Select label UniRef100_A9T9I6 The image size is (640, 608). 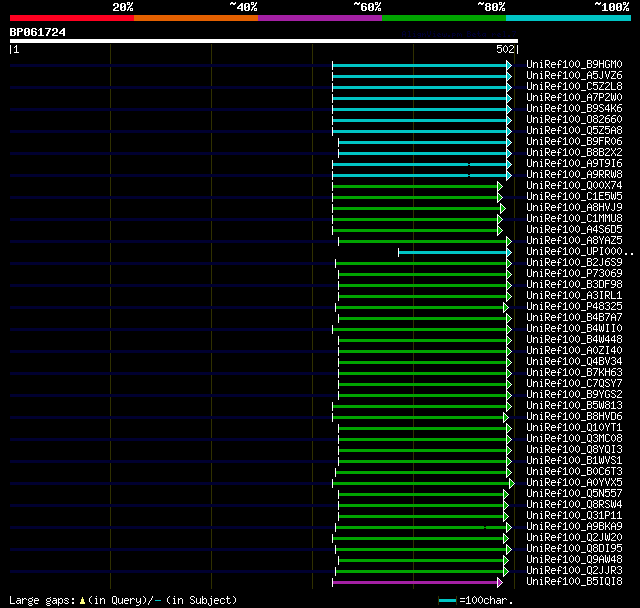574,164
